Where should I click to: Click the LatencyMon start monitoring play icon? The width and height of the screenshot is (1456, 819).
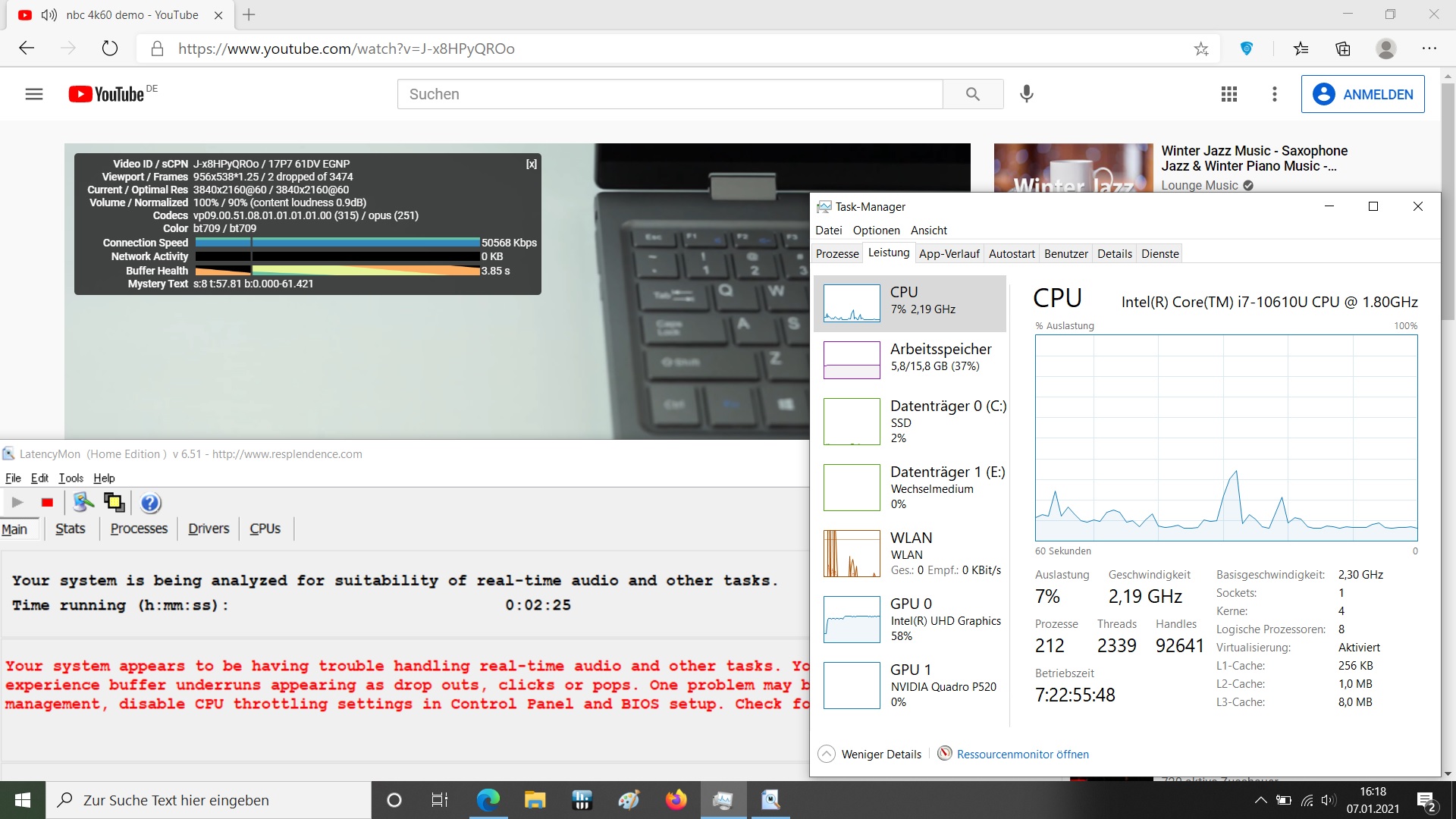point(17,503)
